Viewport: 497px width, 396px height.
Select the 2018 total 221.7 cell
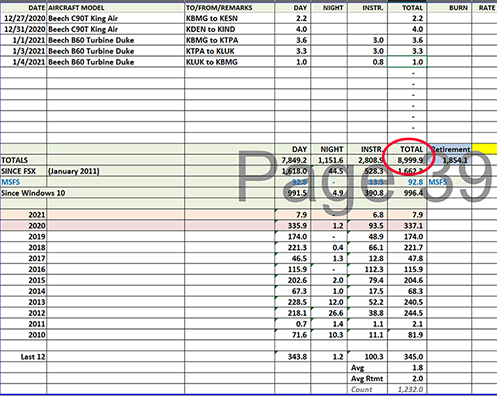click(x=407, y=247)
